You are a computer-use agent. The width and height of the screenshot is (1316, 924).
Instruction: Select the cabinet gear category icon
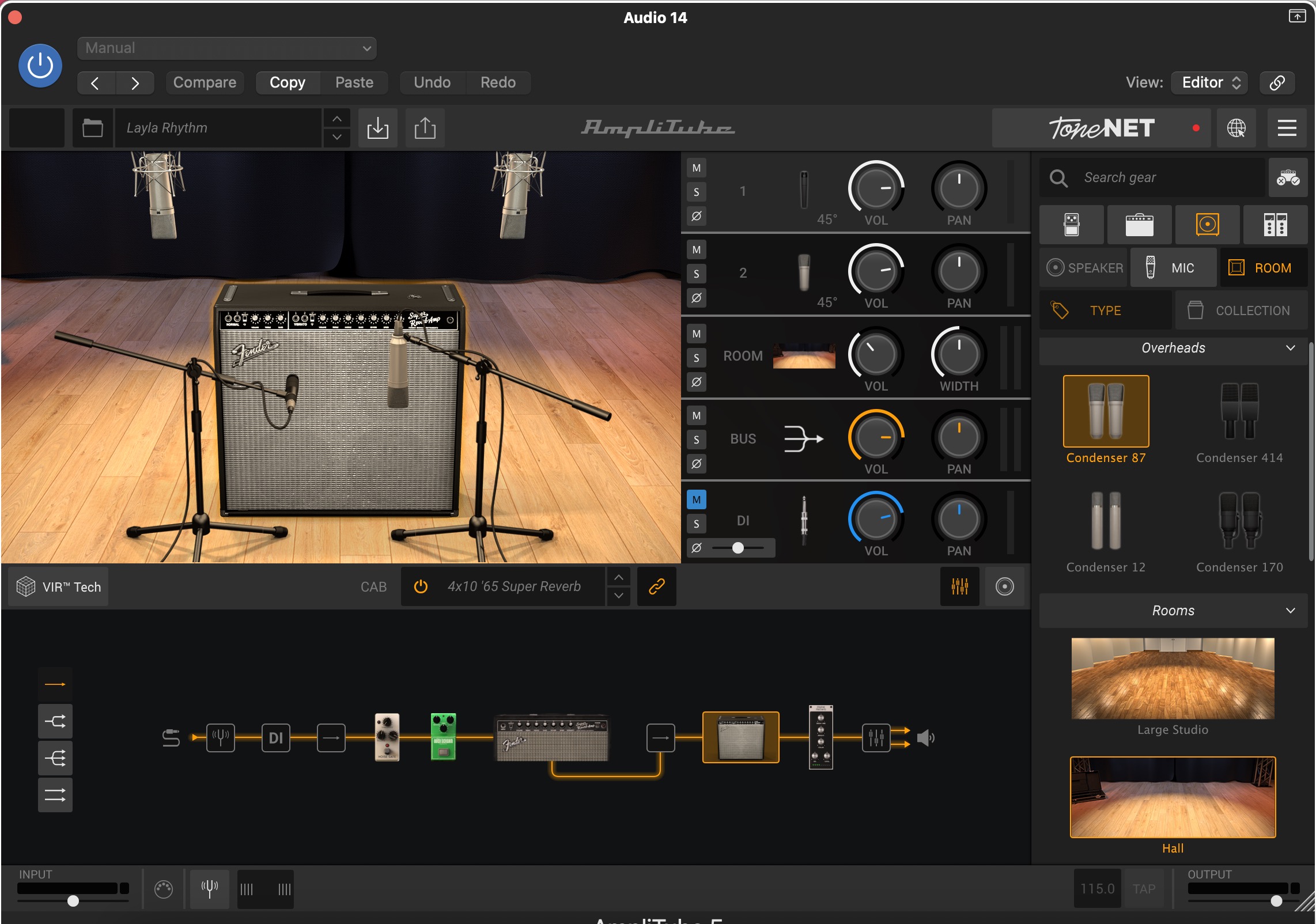(1208, 225)
